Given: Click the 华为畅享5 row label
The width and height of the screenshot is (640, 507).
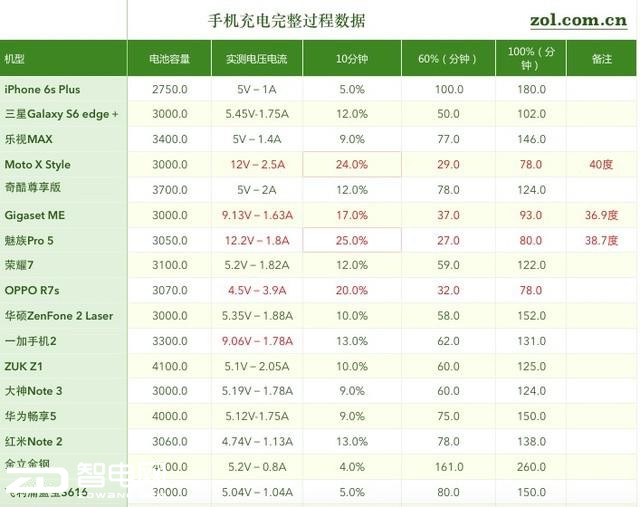Looking at the screenshot, I should 30,416.
